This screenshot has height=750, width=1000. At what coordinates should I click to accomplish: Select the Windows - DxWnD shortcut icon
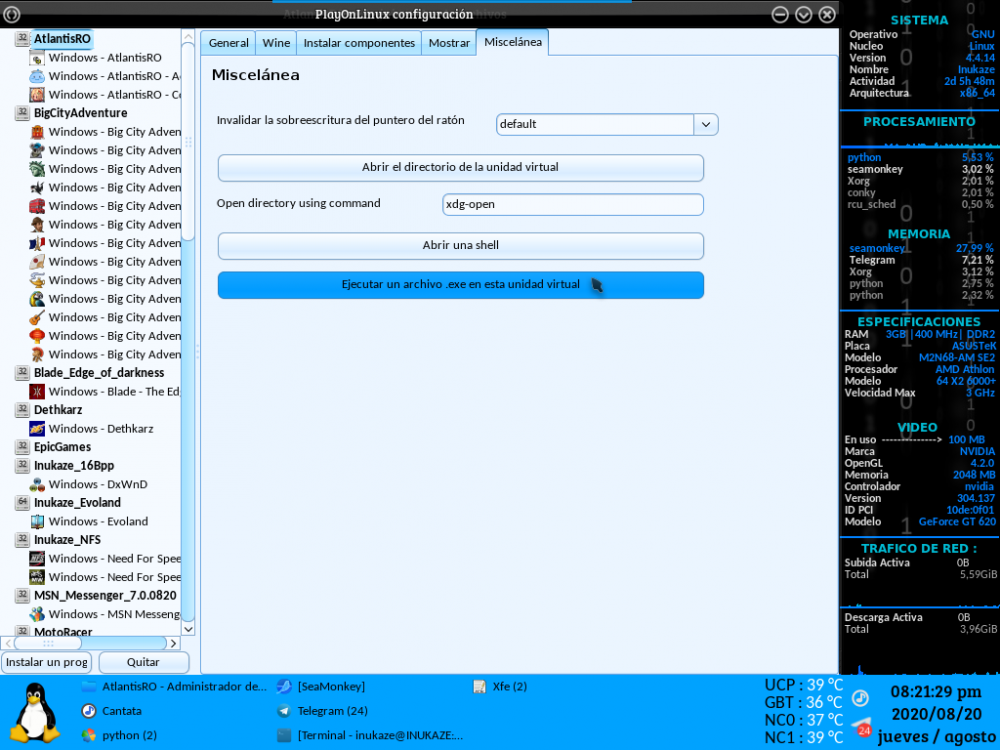pyautogui.click(x=37, y=484)
